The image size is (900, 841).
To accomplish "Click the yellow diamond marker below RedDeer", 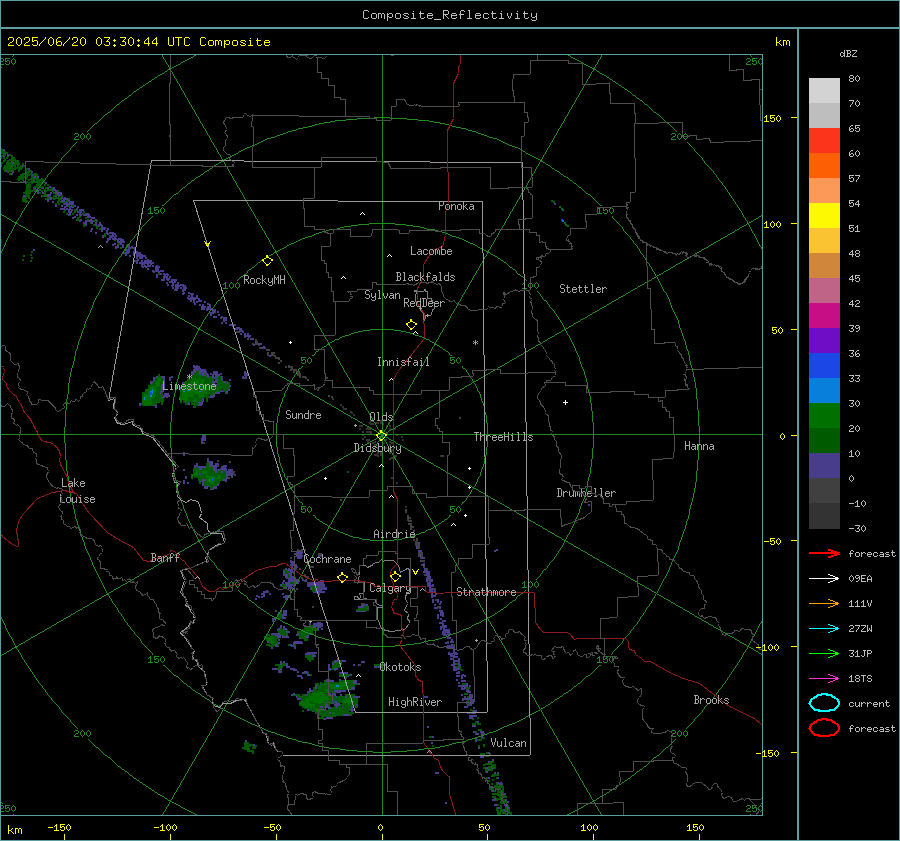I will coord(411,325).
